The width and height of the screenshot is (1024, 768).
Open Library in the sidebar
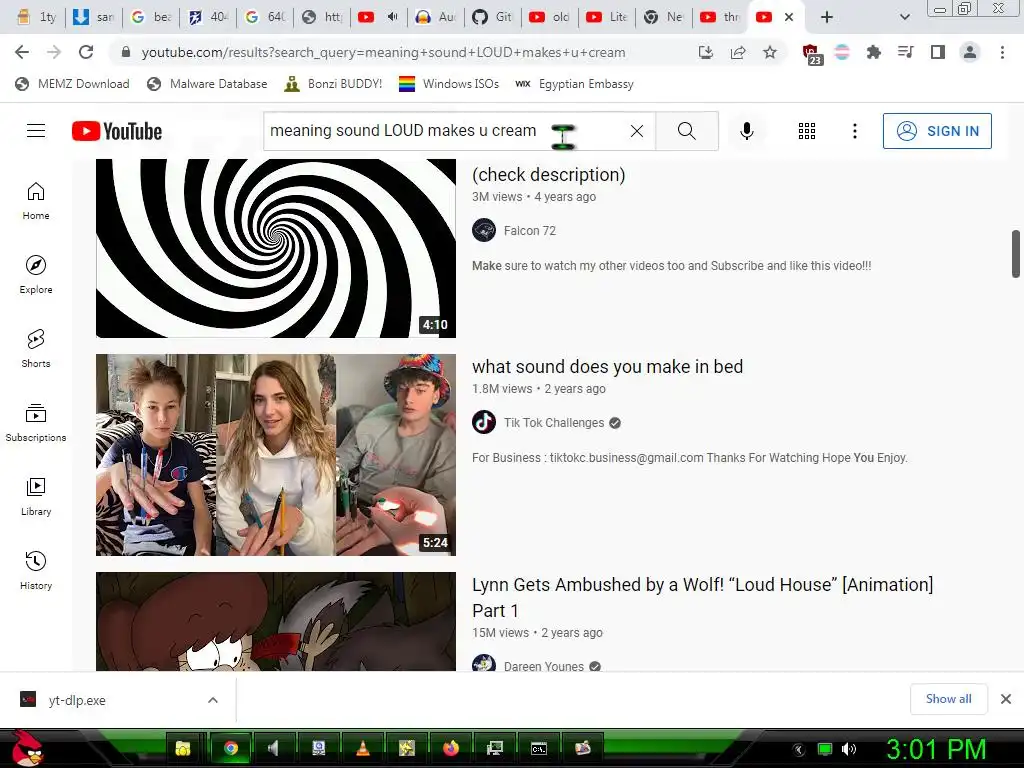(x=36, y=497)
